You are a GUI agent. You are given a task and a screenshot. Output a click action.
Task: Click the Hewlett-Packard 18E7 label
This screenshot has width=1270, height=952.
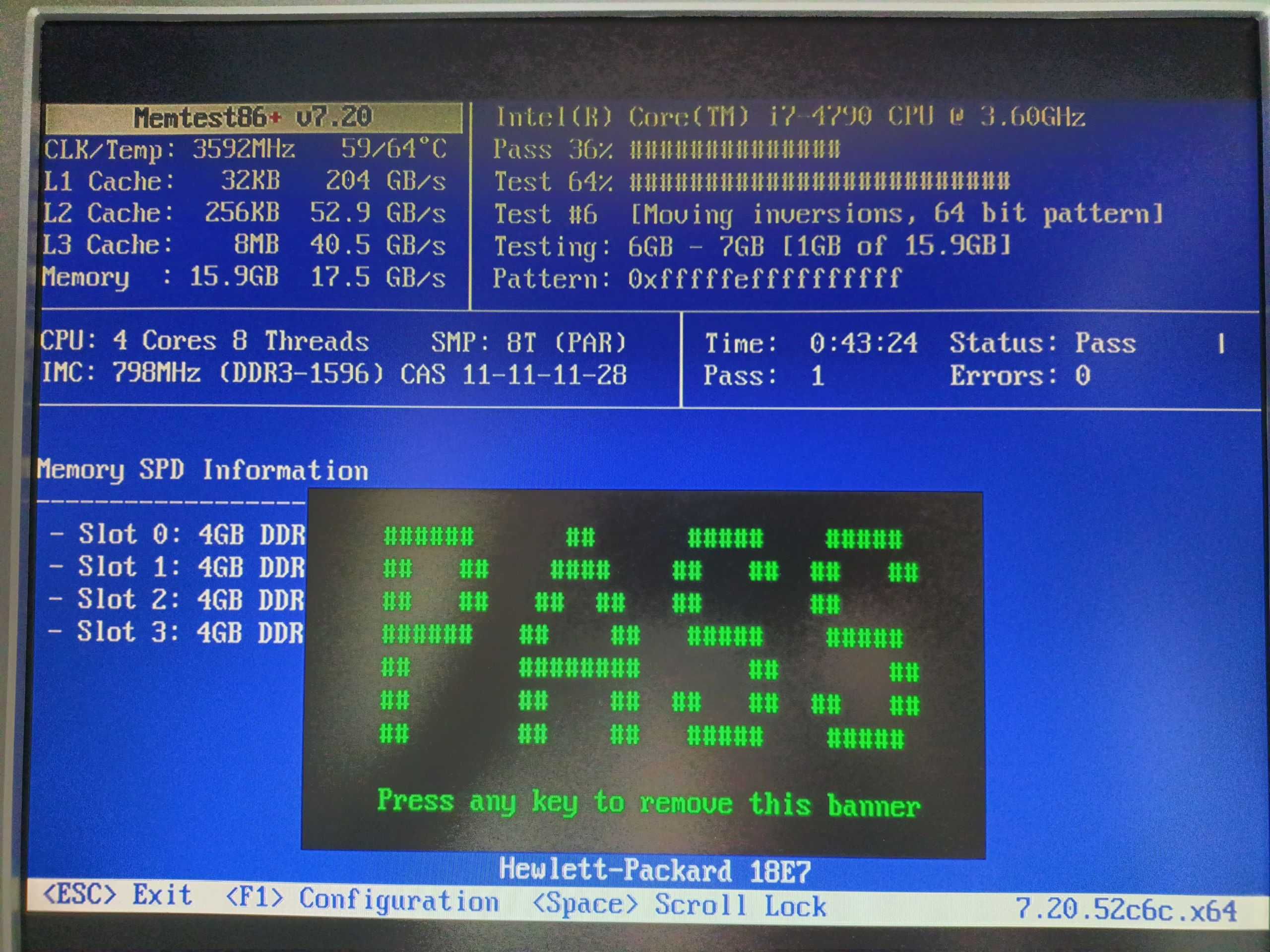click(x=655, y=871)
